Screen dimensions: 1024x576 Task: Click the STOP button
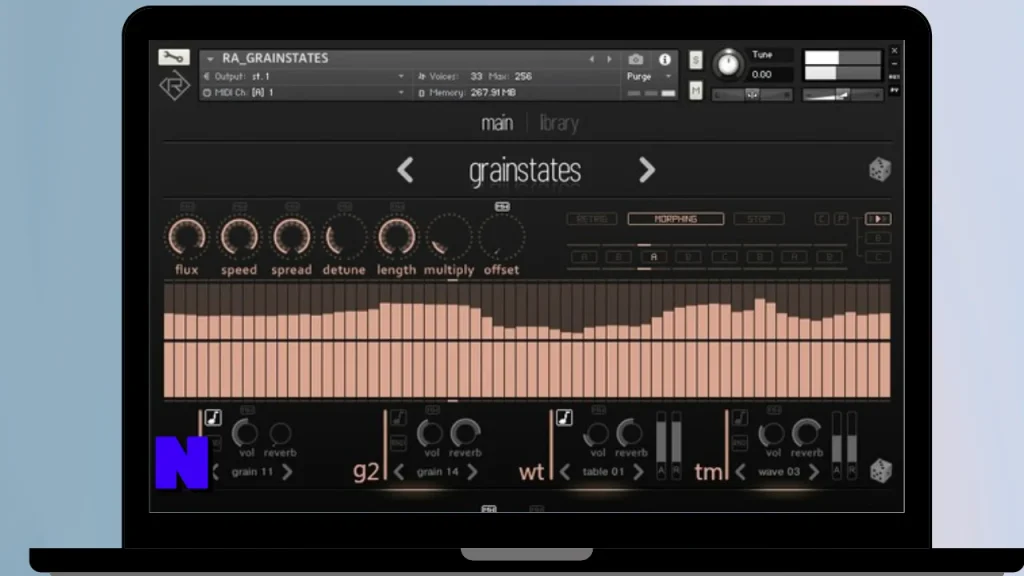tap(758, 219)
